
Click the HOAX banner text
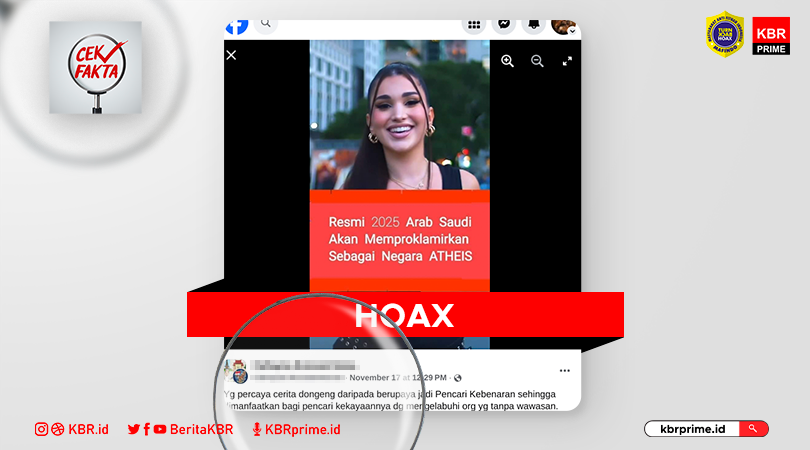coord(404,316)
